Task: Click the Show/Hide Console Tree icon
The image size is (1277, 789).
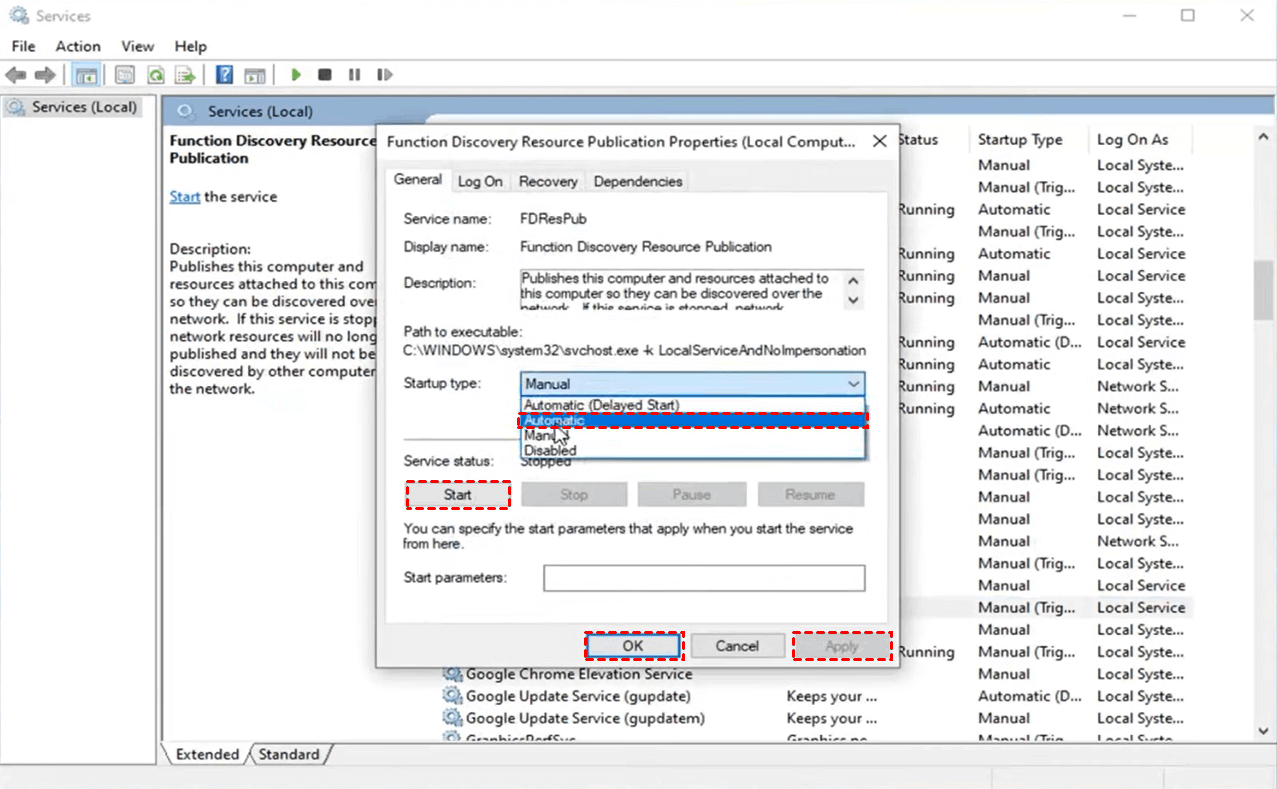Action: (86, 75)
